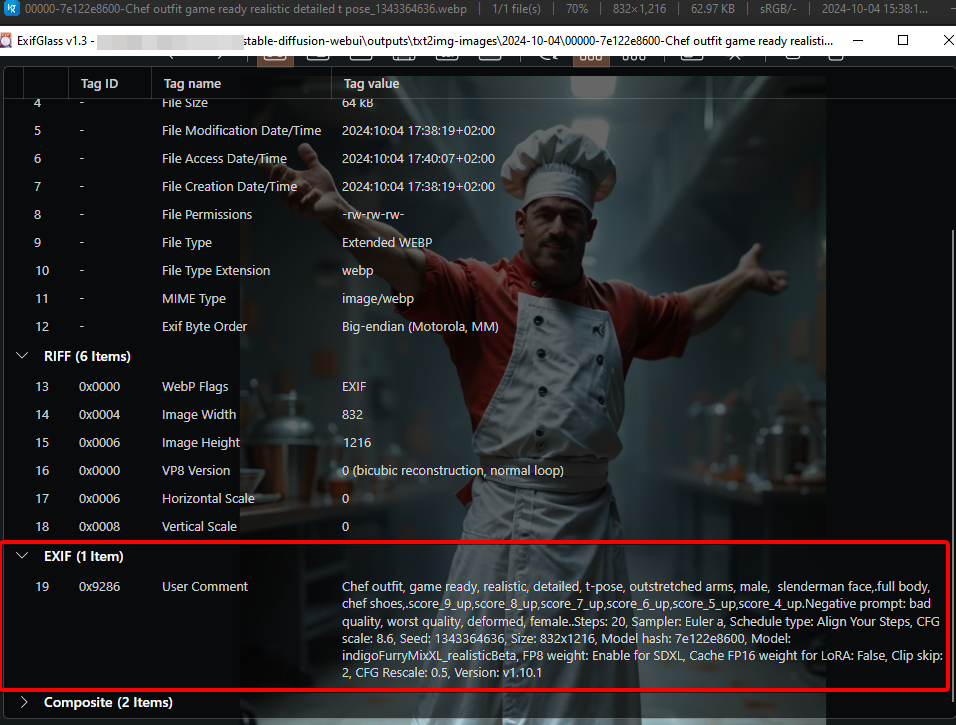Image resolution: width=956 pixels, height=725 pixels.
Task: Expand the Composite (2 Items) group
Action: click(23, 702)
